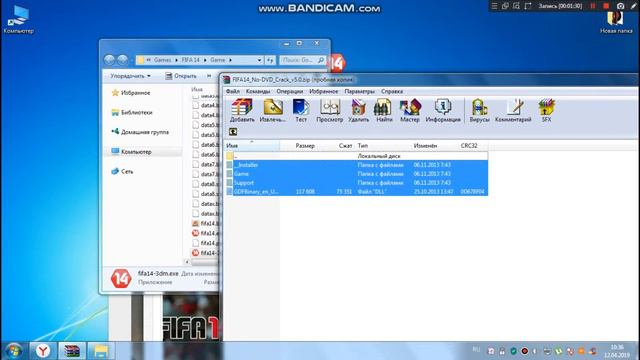The image size is (640, 360).
Task: Show archive Информация (Info)
Action: click(x=443, y=110)
